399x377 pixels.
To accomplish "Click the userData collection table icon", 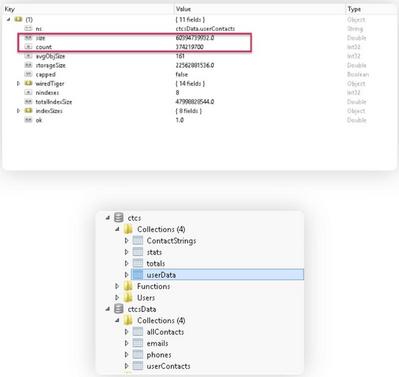I will click(x=138, y=275).
